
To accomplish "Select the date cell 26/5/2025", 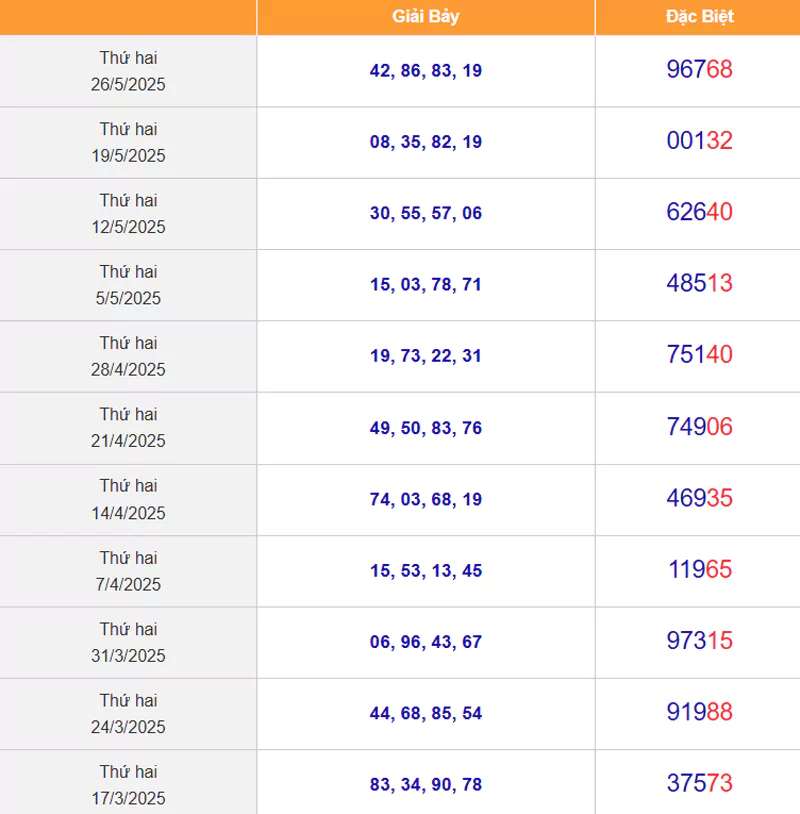I will (128, 71).
